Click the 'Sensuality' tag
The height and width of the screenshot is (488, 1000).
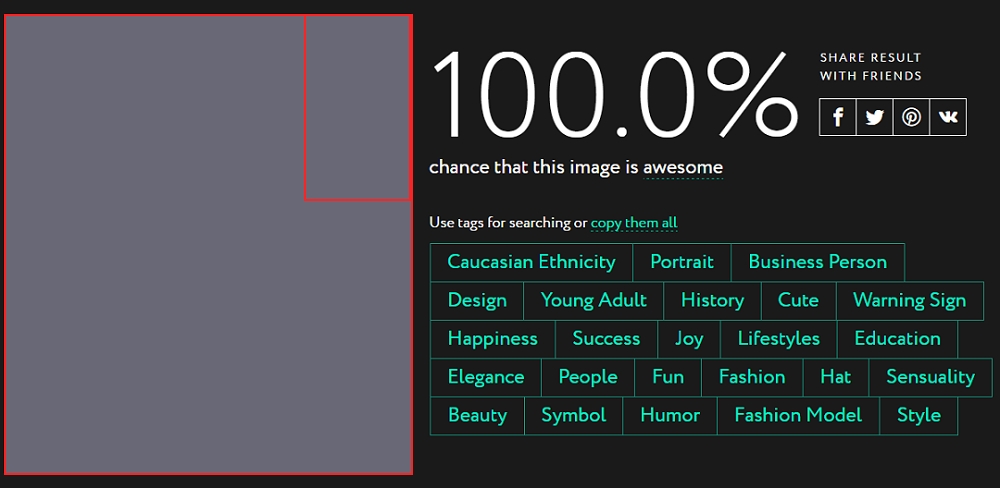(930, 377)
